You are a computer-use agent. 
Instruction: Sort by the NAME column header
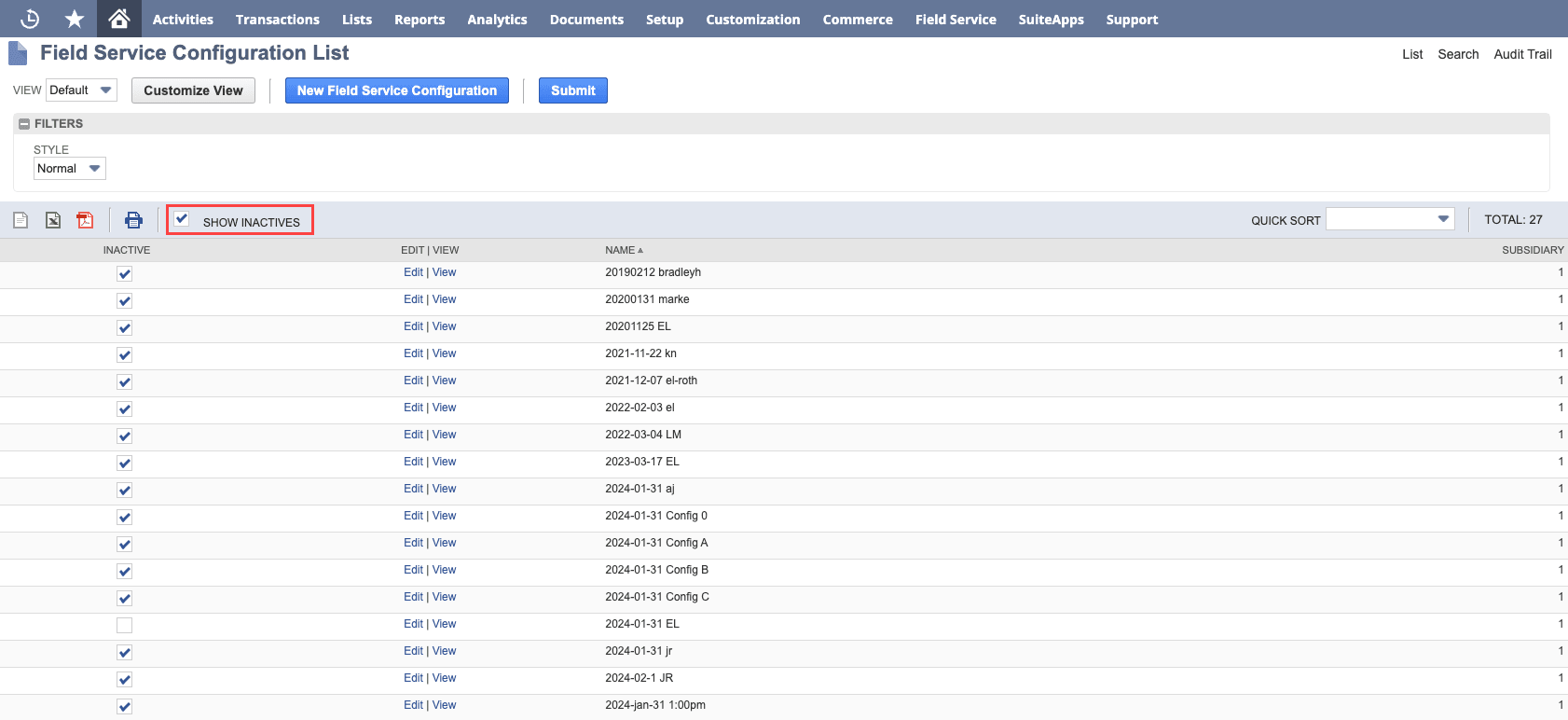(624, 250)
